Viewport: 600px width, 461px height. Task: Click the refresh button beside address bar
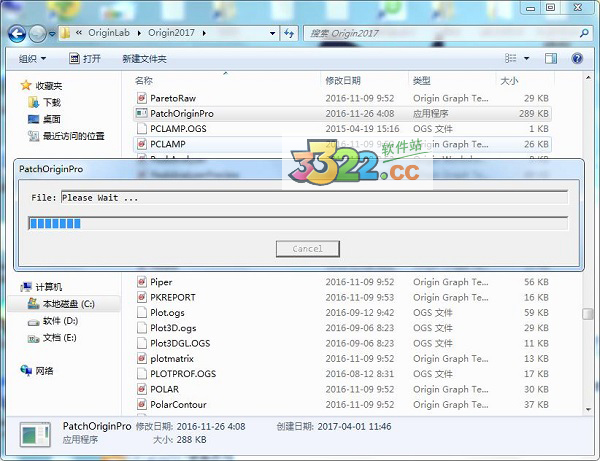coord(289,34)
